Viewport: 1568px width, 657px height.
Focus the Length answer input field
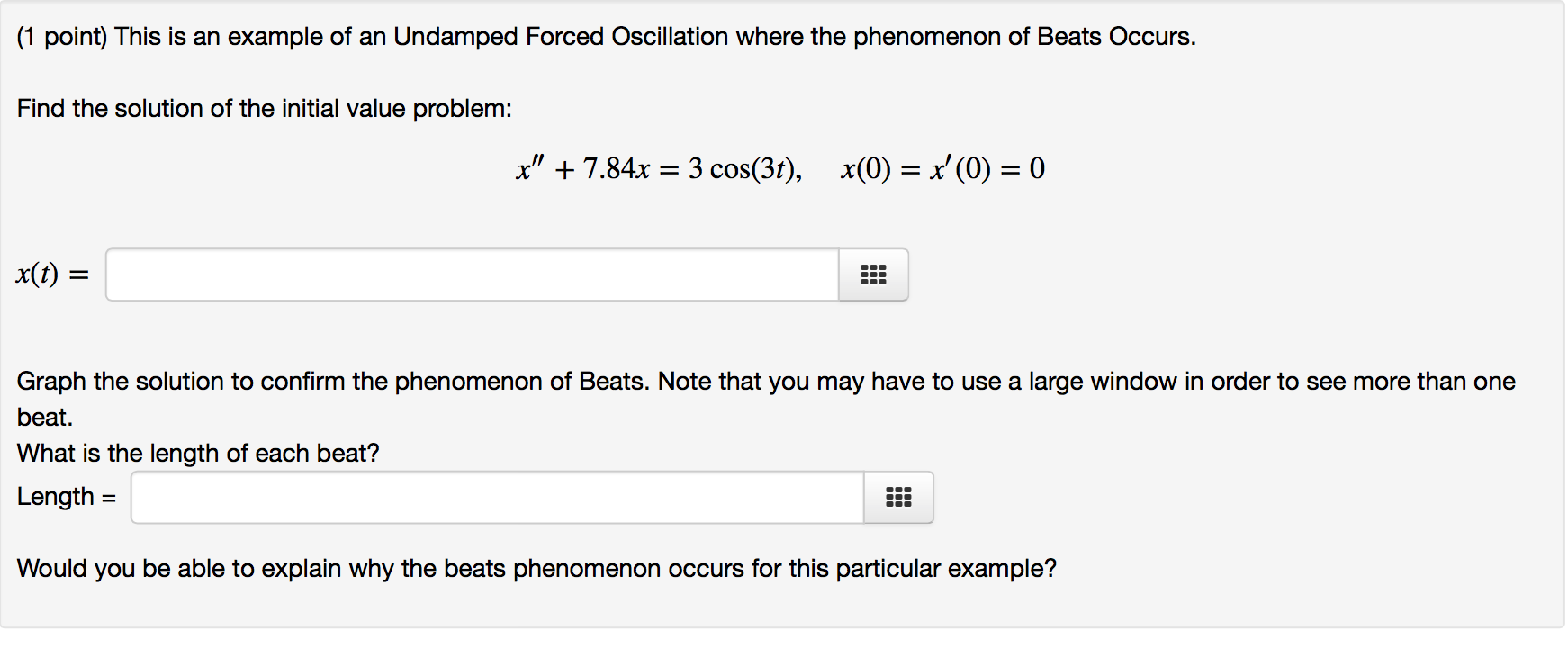point(498,497)
